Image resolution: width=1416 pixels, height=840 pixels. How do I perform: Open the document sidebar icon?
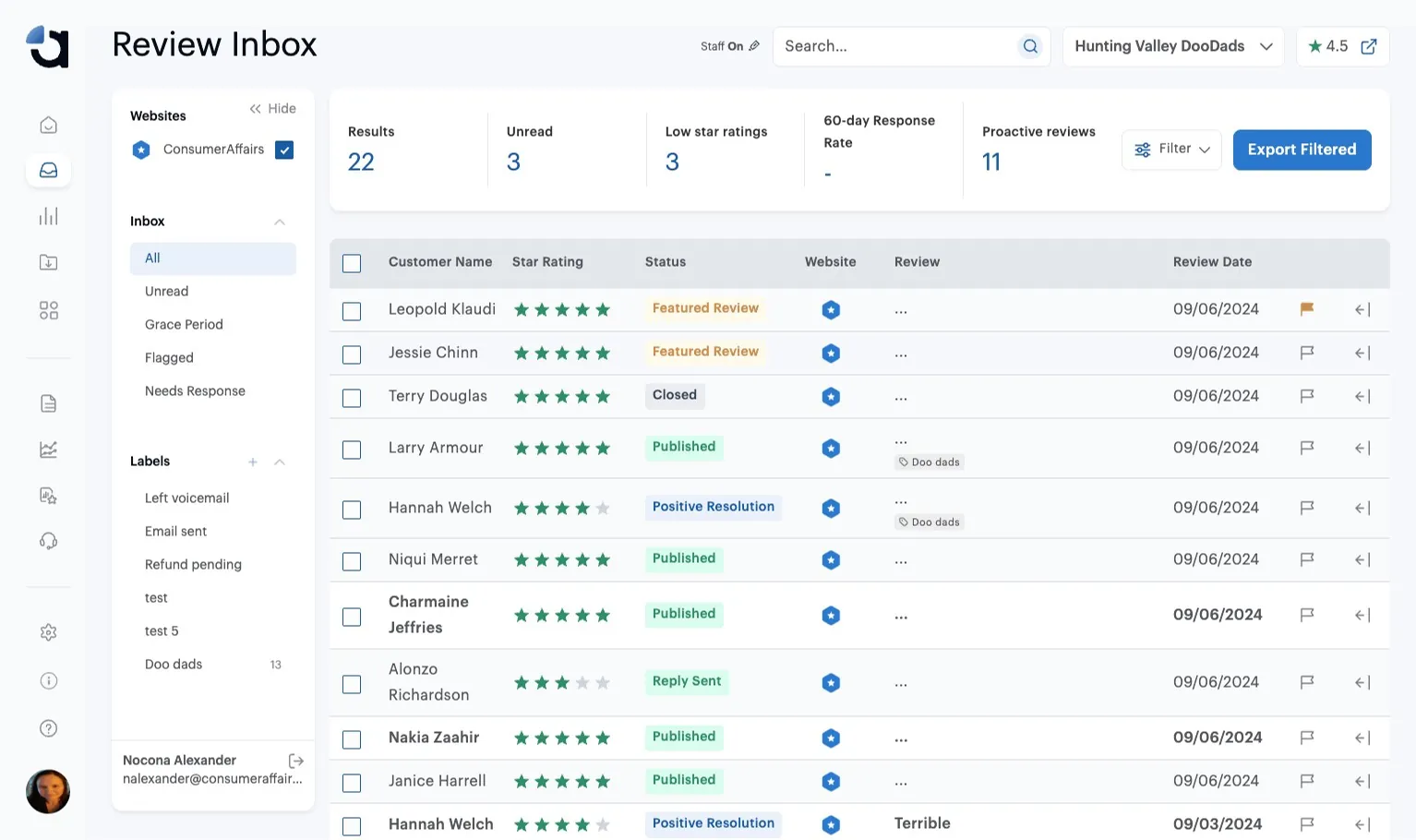(49, 403)
